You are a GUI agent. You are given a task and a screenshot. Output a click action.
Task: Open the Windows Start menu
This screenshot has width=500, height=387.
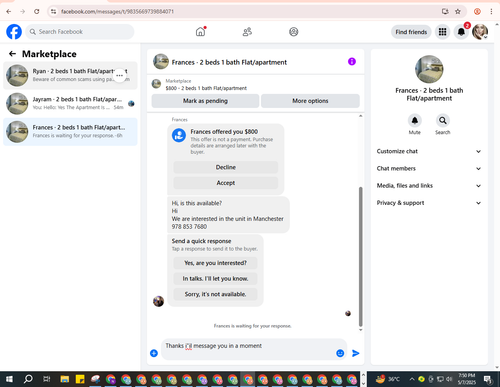[9, 379]
